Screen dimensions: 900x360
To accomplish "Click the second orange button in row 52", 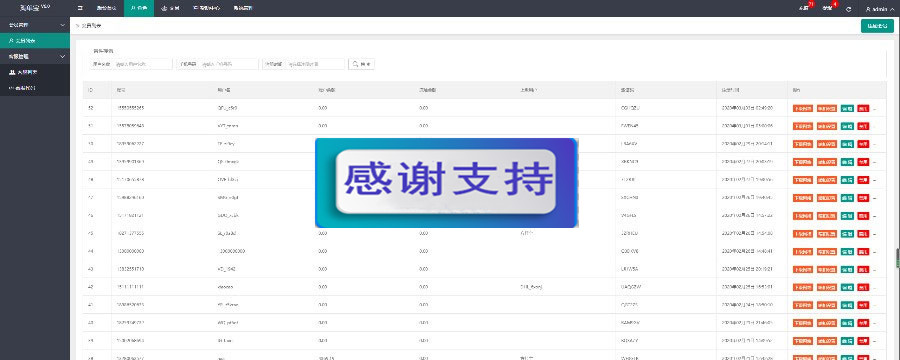I will tap(827, 108).
